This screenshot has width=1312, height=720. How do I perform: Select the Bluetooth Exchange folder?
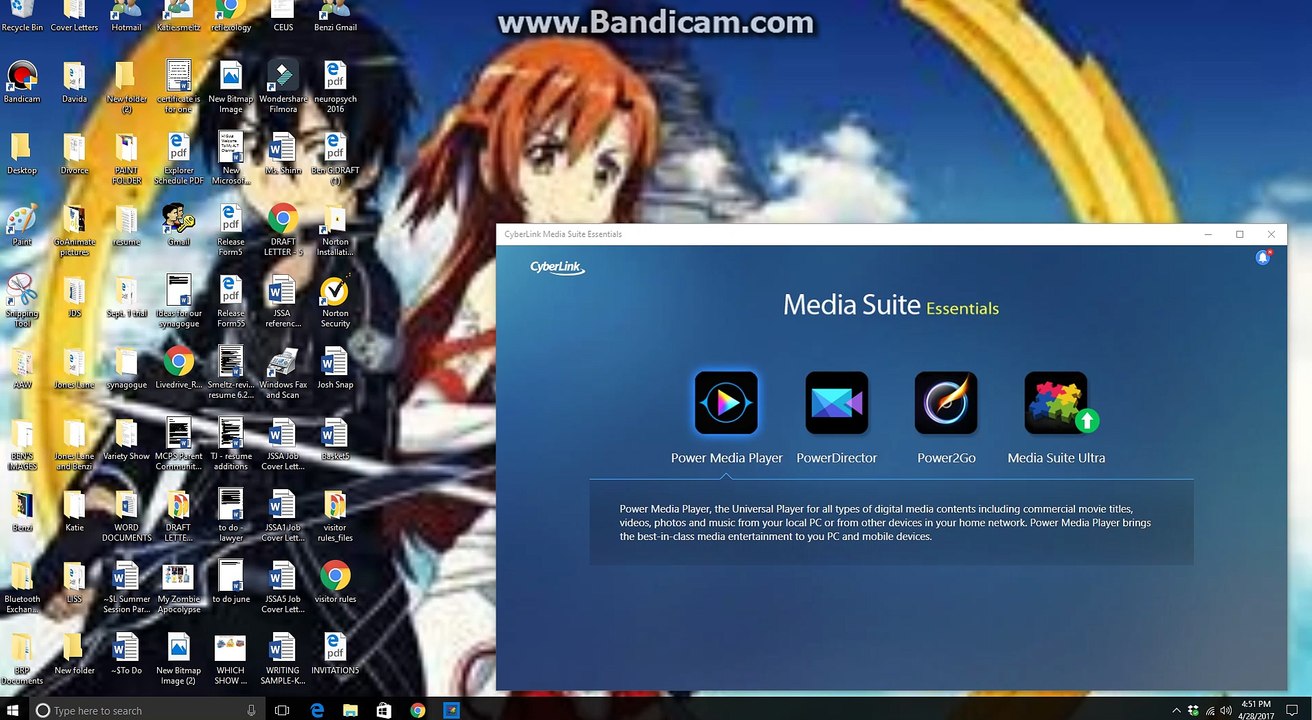22,587
